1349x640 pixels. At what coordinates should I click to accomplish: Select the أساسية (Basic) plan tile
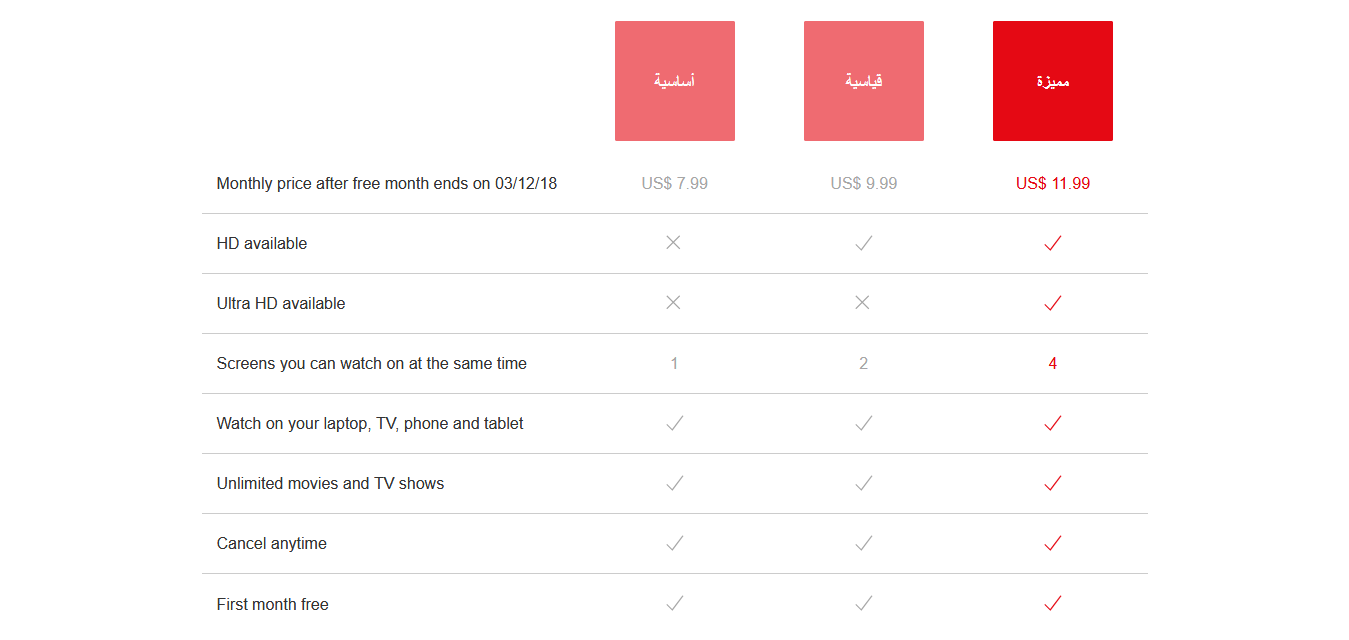tap(674, 81)
